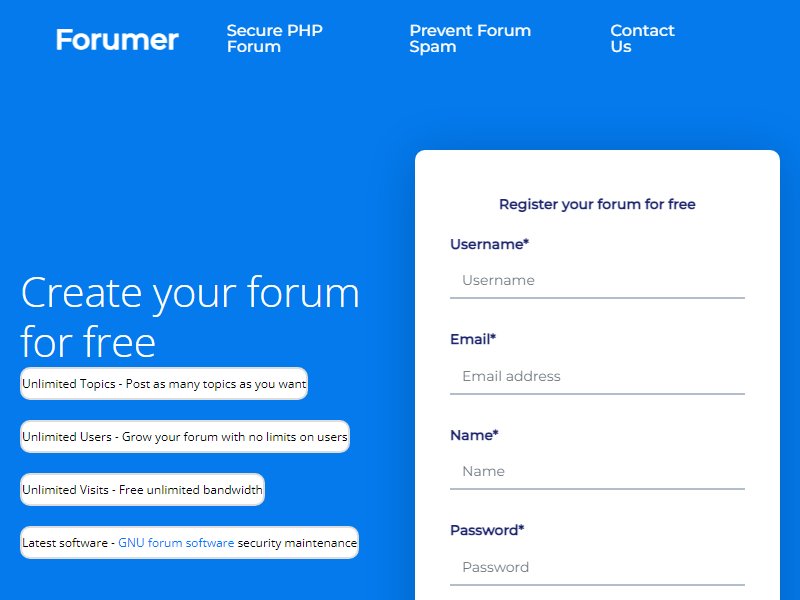Select the Latest software feature badge

189,543
